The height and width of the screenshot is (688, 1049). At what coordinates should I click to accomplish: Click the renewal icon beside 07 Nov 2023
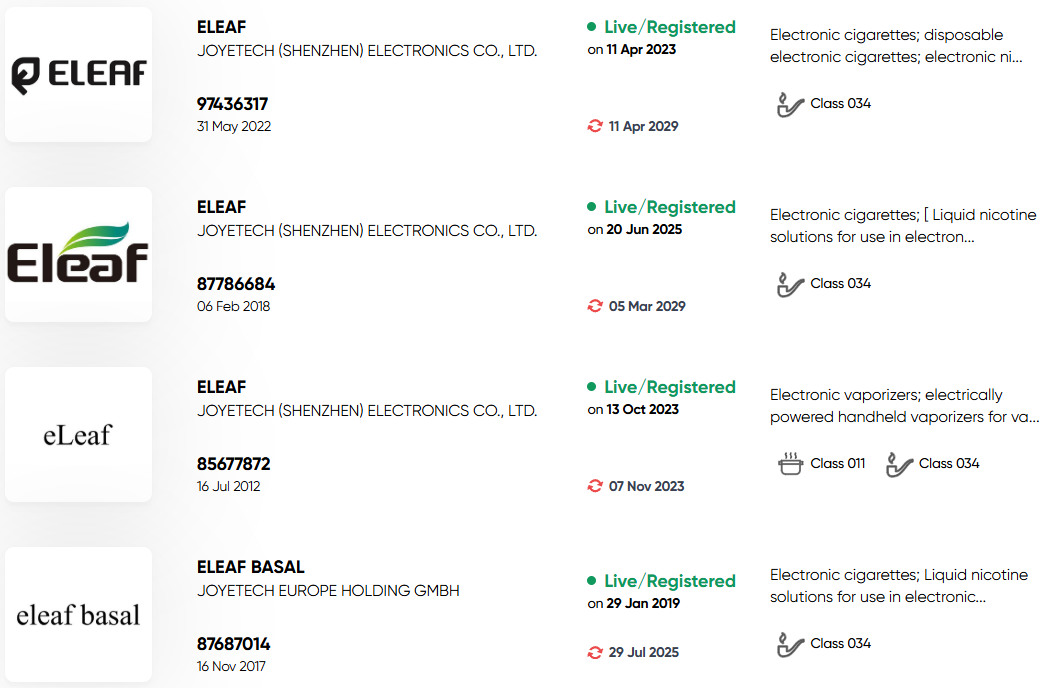pyautogui.click(x=595, y=486)
